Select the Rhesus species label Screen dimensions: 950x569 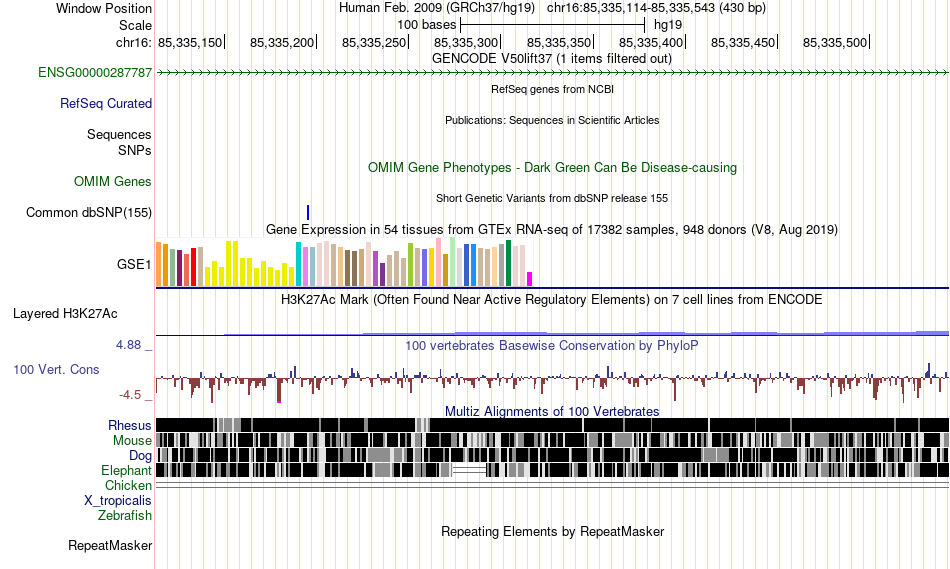(x=130, y=425)
